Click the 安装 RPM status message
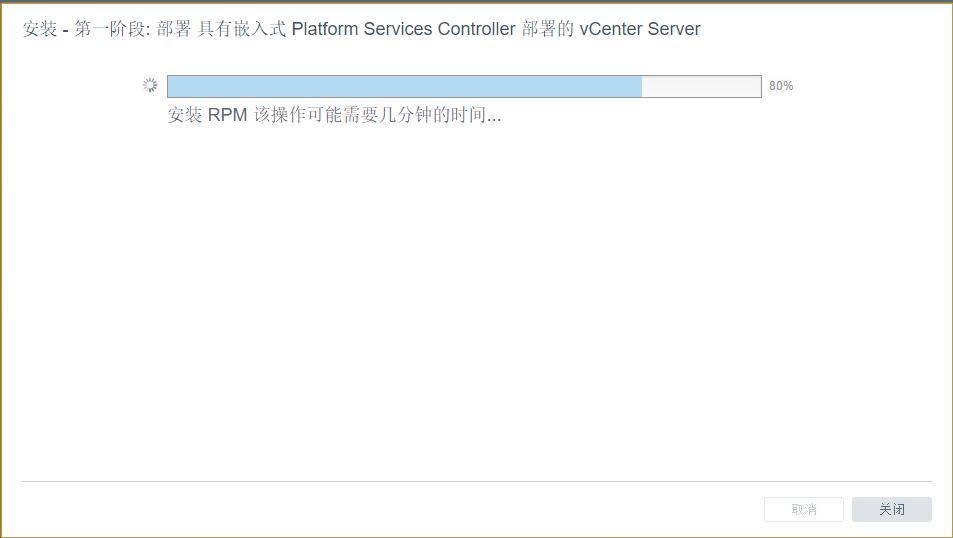 [x=334, y=114]
